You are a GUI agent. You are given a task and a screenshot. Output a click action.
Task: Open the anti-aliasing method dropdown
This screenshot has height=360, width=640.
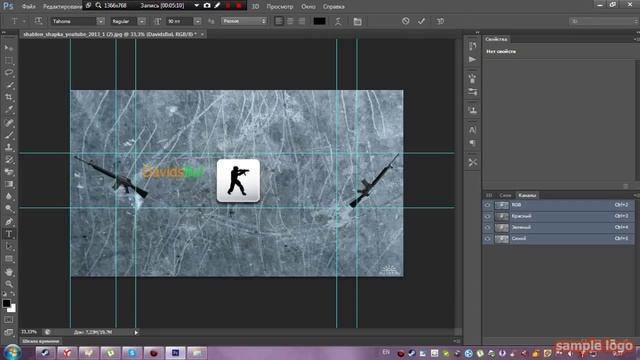[244, 21]
